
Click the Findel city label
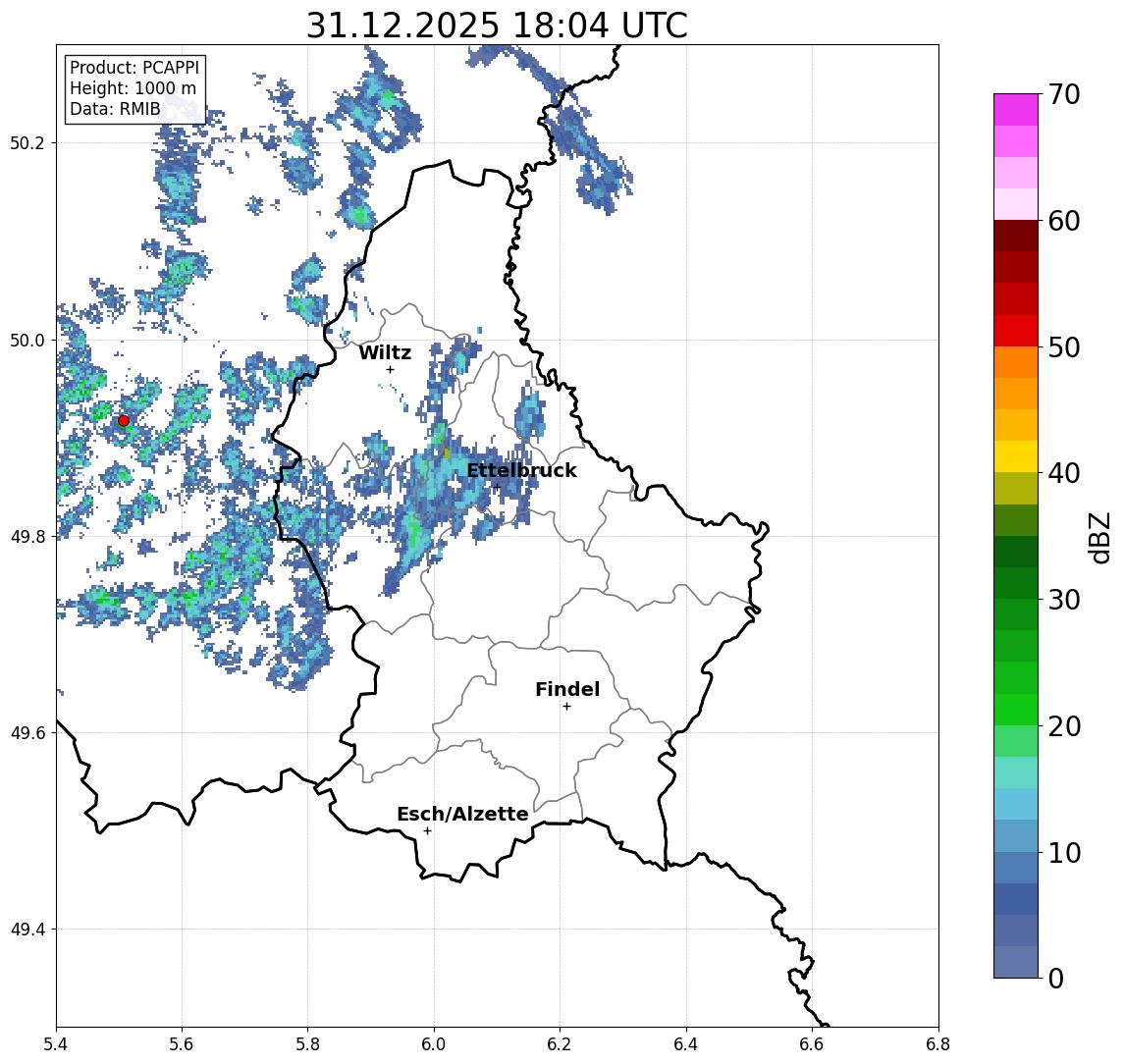567,689
